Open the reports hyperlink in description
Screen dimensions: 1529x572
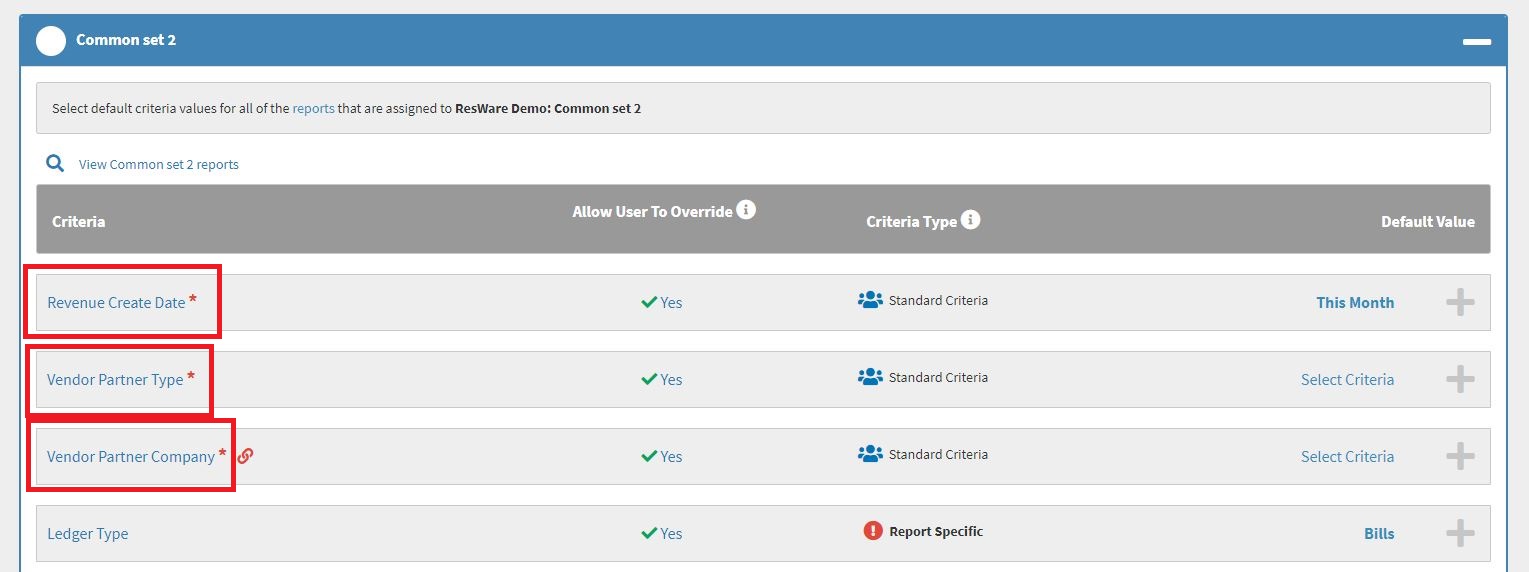[313, 108]
